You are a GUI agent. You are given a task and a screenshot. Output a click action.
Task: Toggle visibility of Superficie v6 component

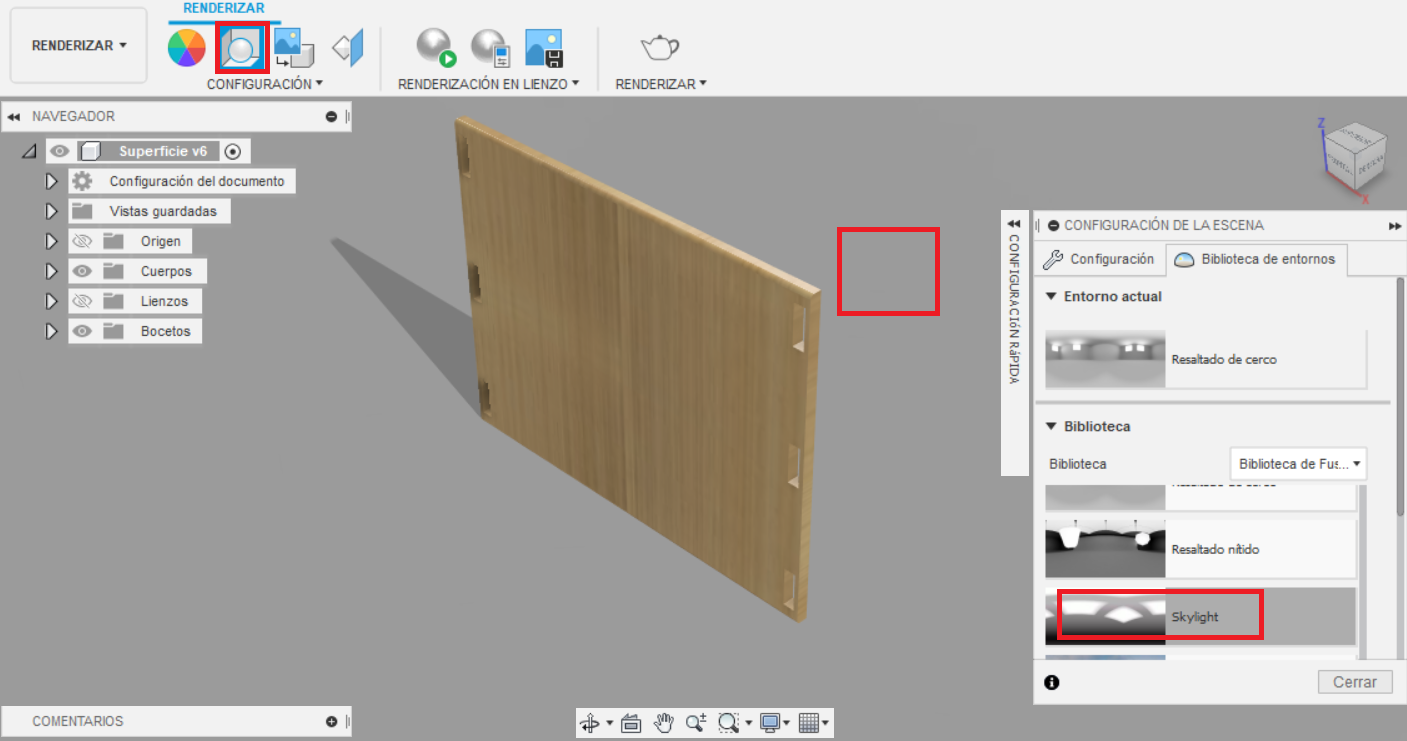coord(60,151)
